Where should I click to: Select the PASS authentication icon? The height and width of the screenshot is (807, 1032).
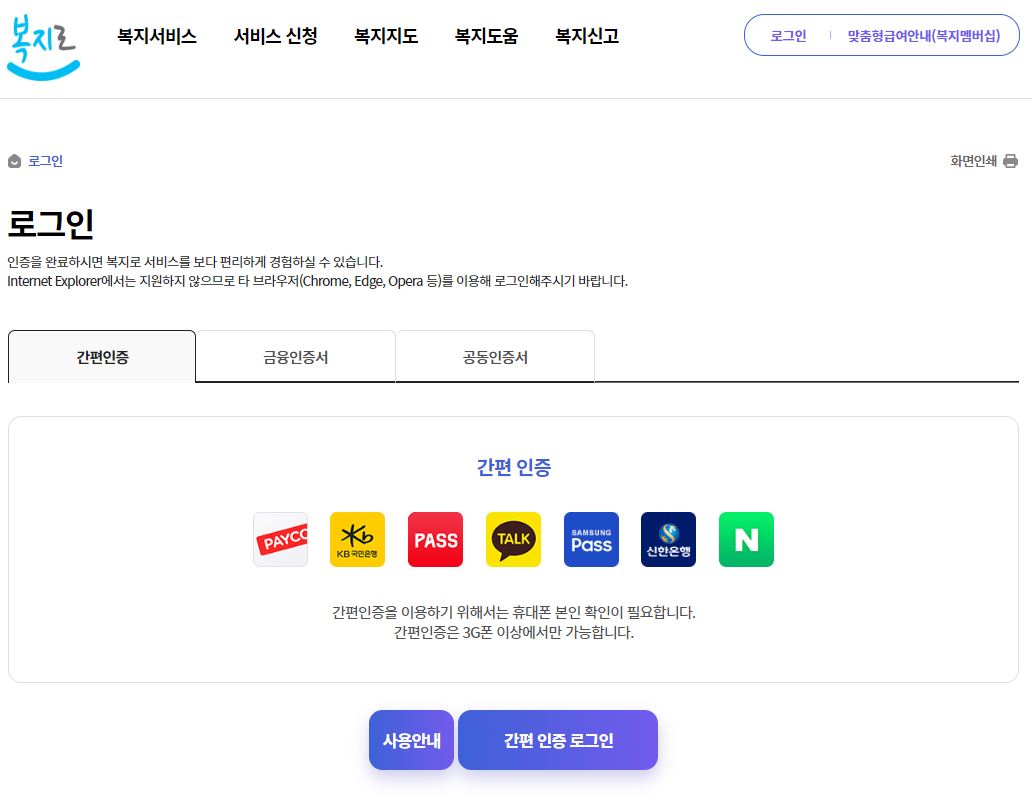coord(435,539)
